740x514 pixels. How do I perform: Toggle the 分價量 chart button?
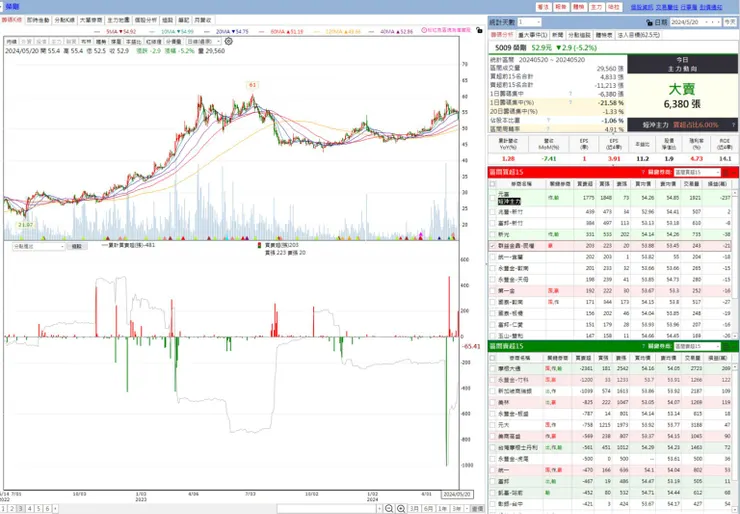point(173,42)
